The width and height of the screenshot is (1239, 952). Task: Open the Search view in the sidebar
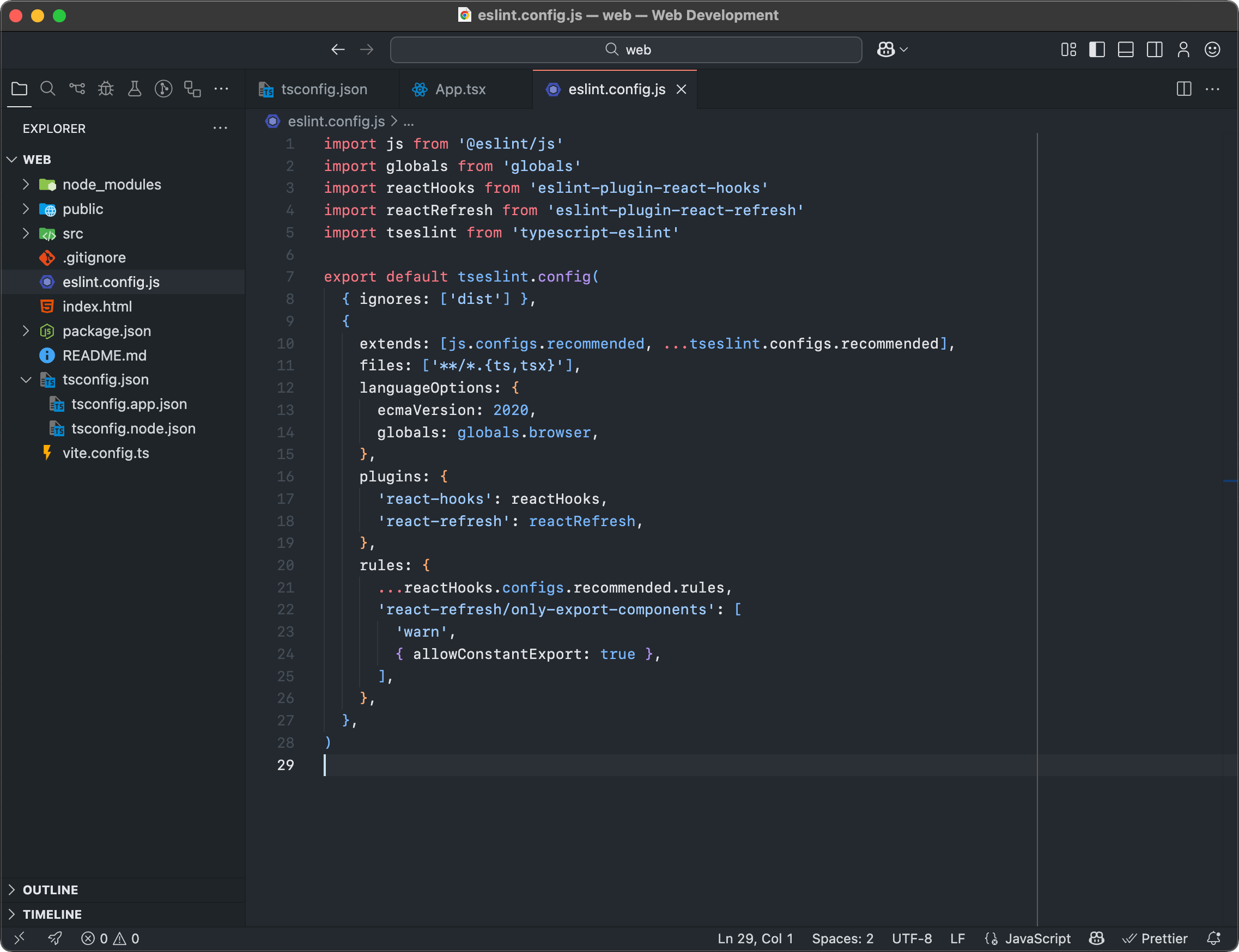pos(47,88)
